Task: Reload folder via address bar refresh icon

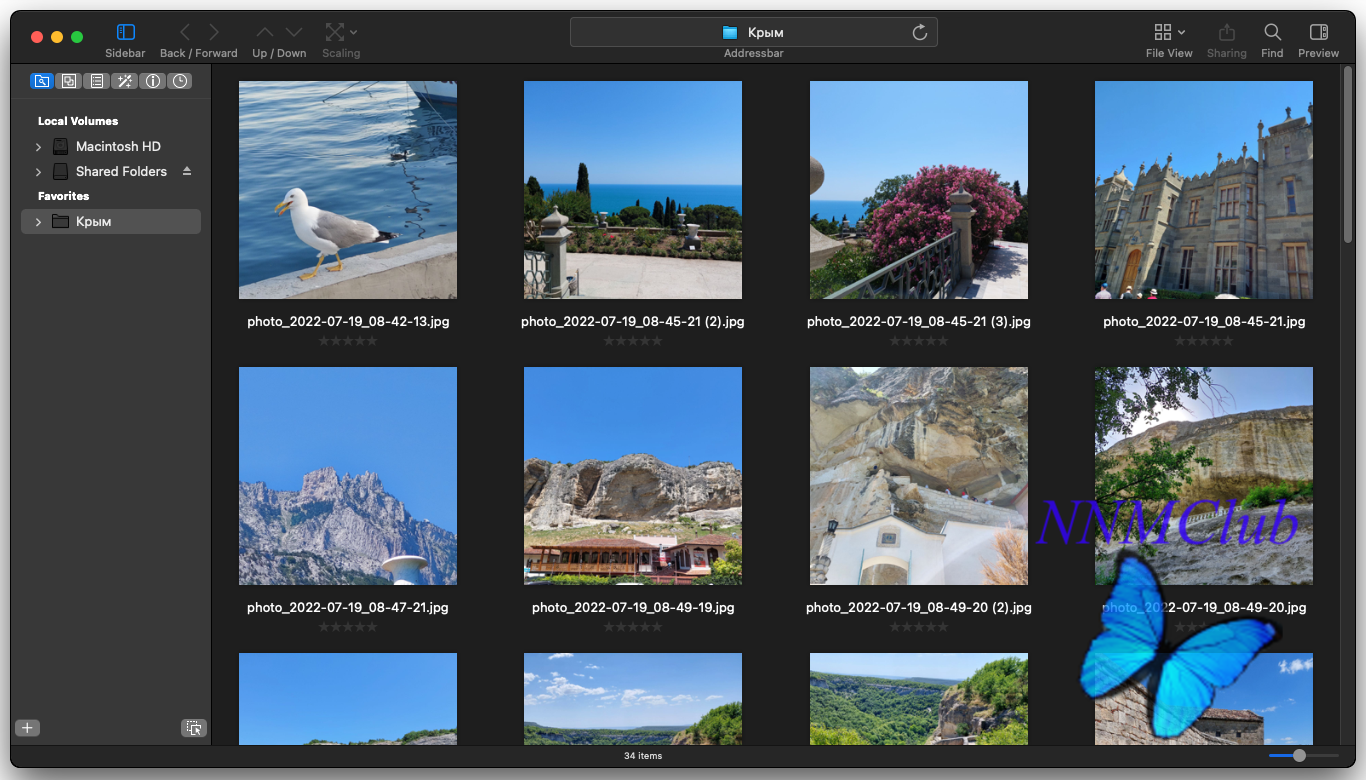Action: (920, 32)
